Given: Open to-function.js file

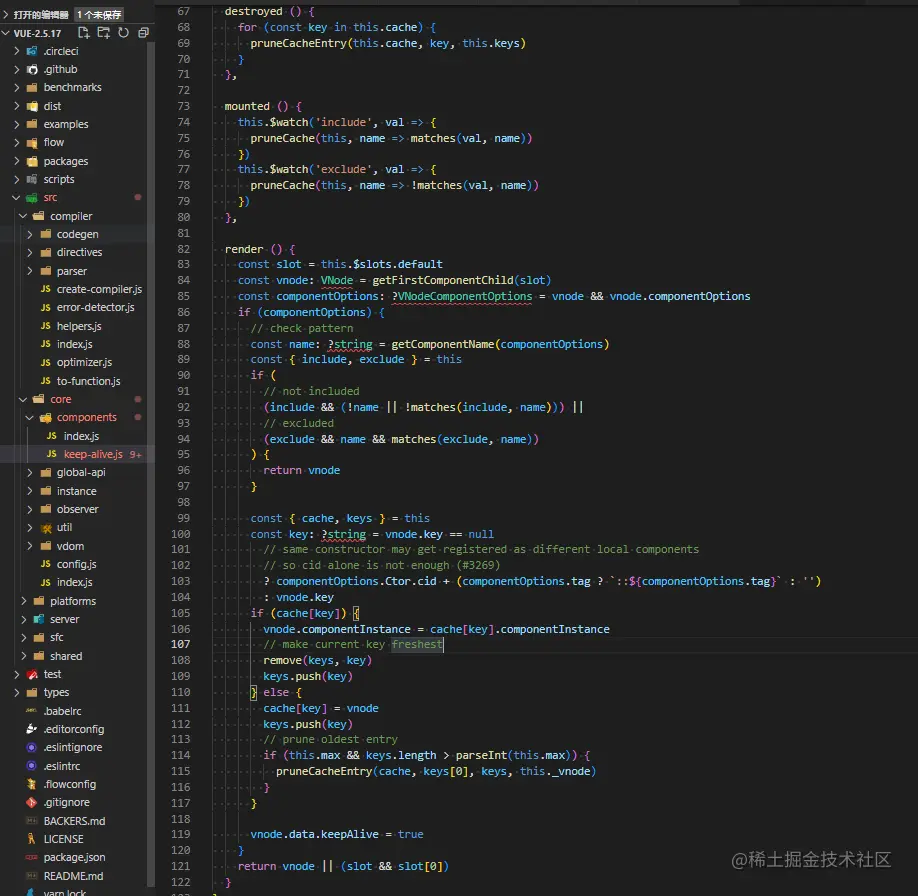Looking at the screenshot, I should pos(88,381).
